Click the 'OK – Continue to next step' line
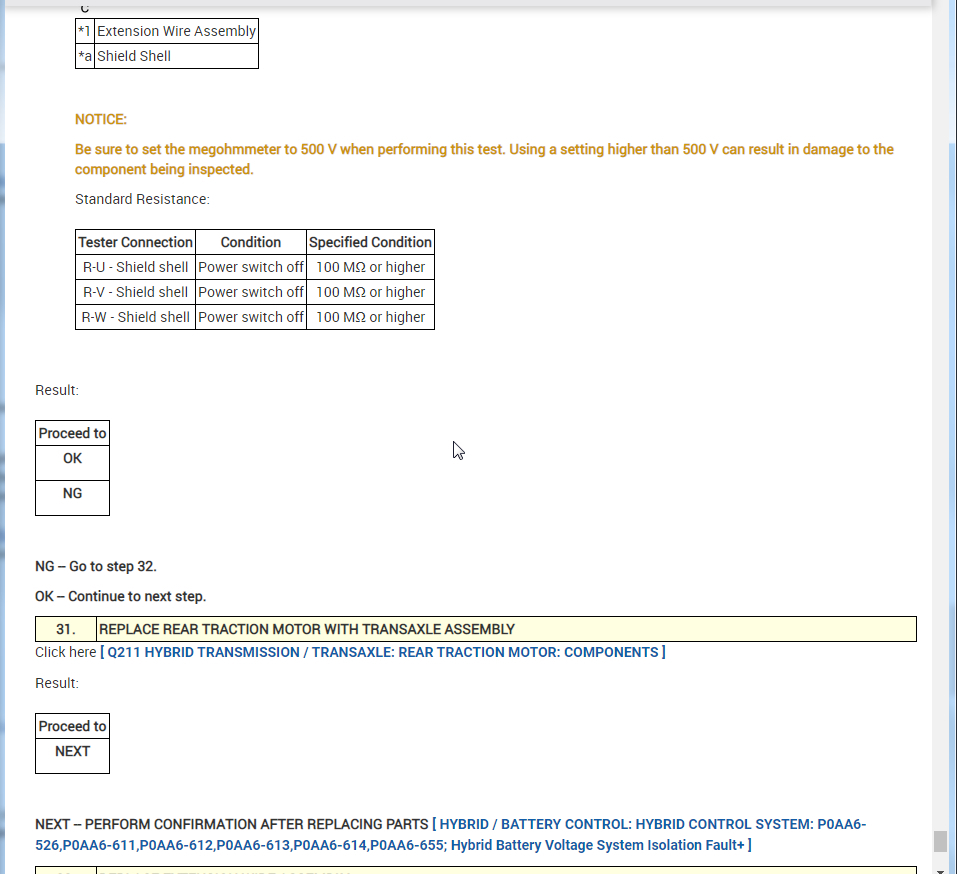This screenshot has width=957, height=874. 121,596
